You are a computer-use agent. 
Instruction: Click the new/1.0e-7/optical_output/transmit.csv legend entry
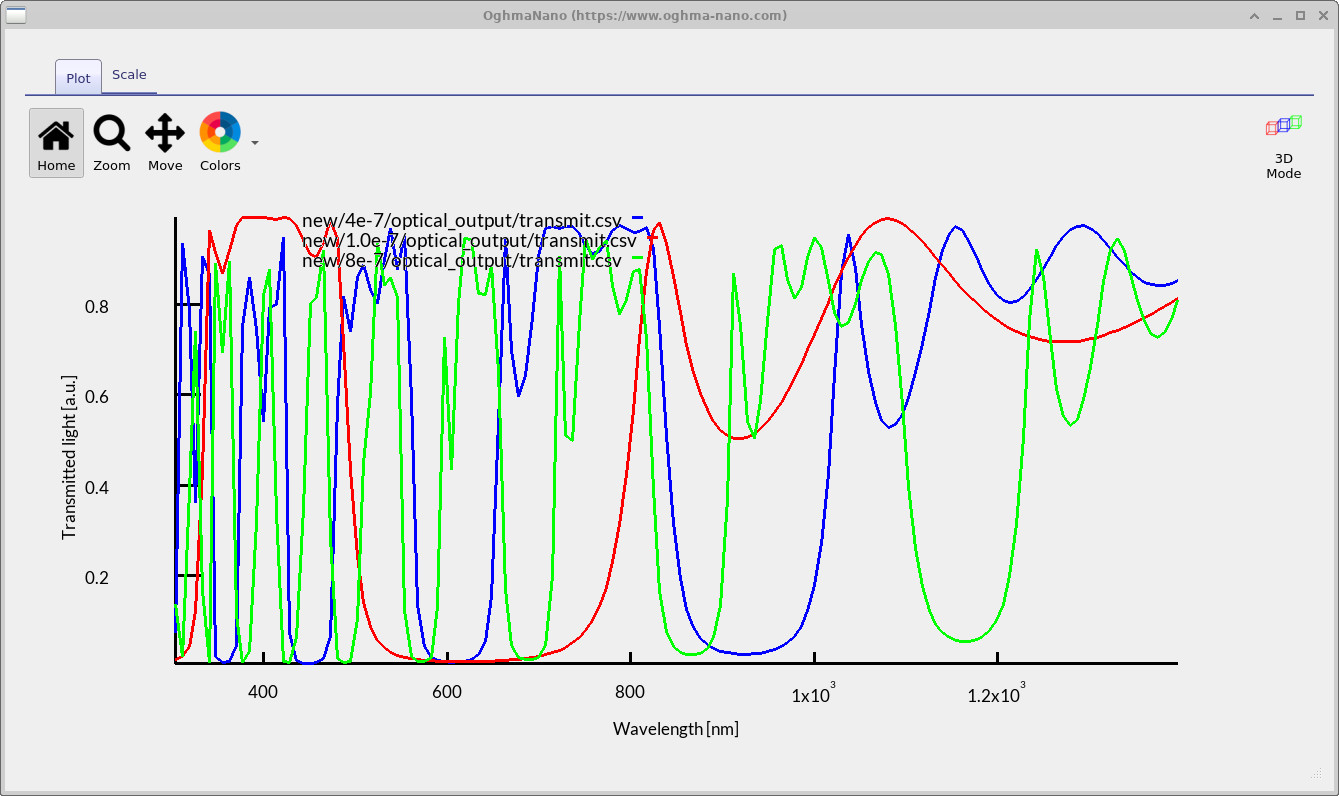[470, 240]
